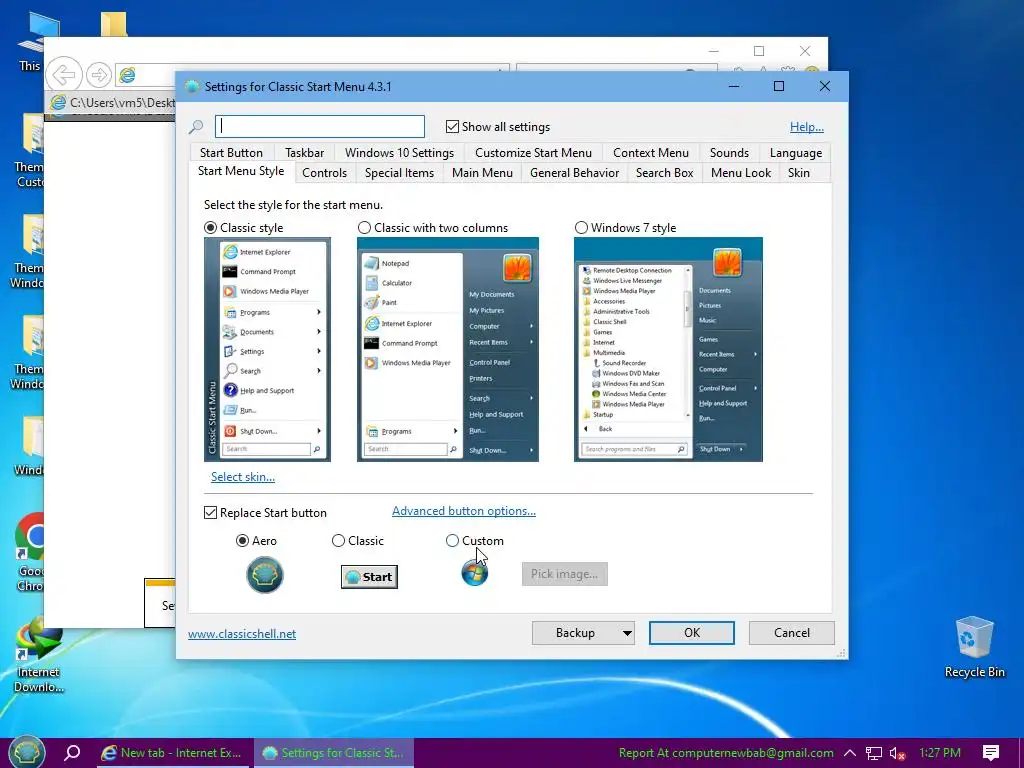Select the Aero button radio option
This screenshot has width=1024, height=768.
coord(242,541)
